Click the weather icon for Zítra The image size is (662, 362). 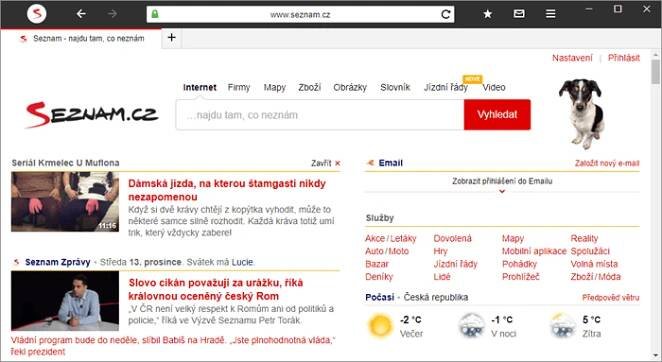point(563,325)
